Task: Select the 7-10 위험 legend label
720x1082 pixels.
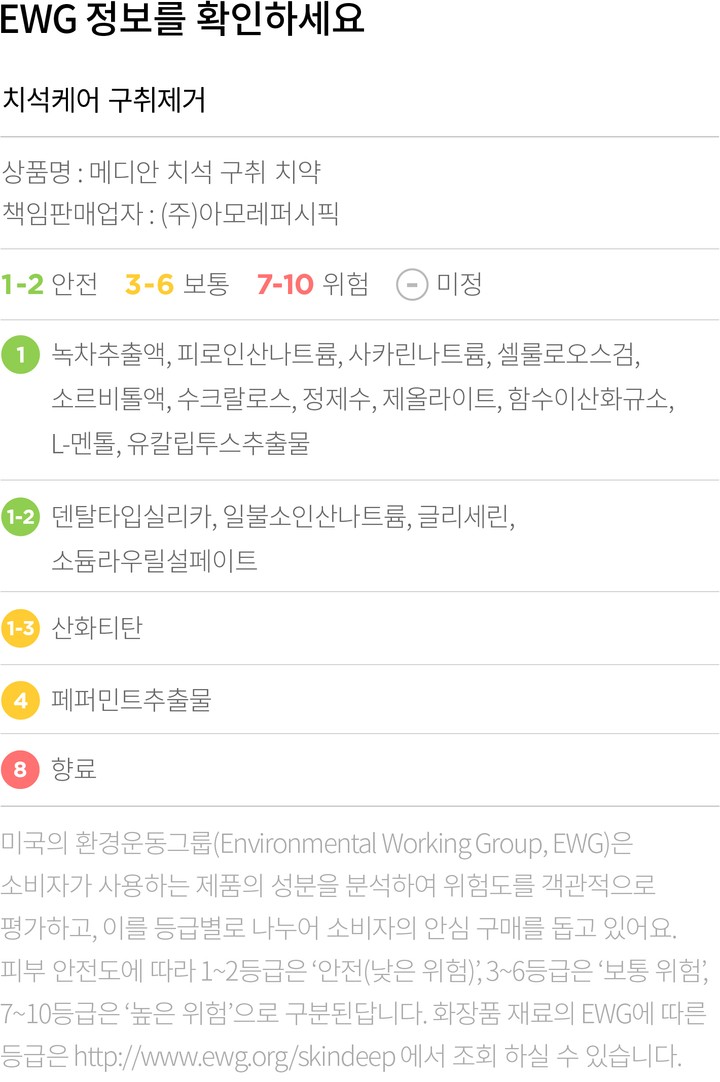Action: tap(312, 285)
